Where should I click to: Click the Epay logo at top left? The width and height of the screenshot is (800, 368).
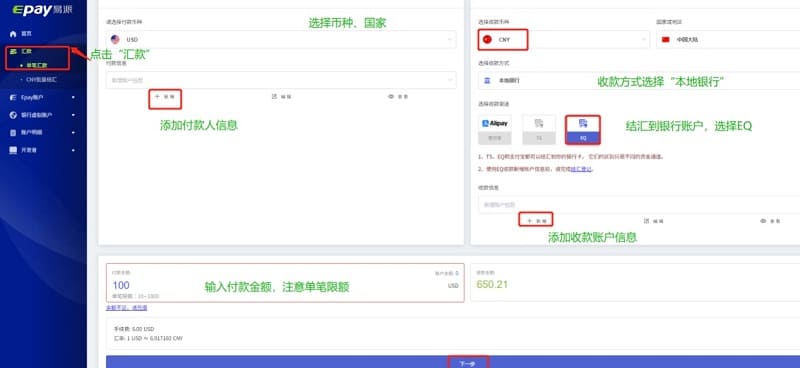coord(42,10)
